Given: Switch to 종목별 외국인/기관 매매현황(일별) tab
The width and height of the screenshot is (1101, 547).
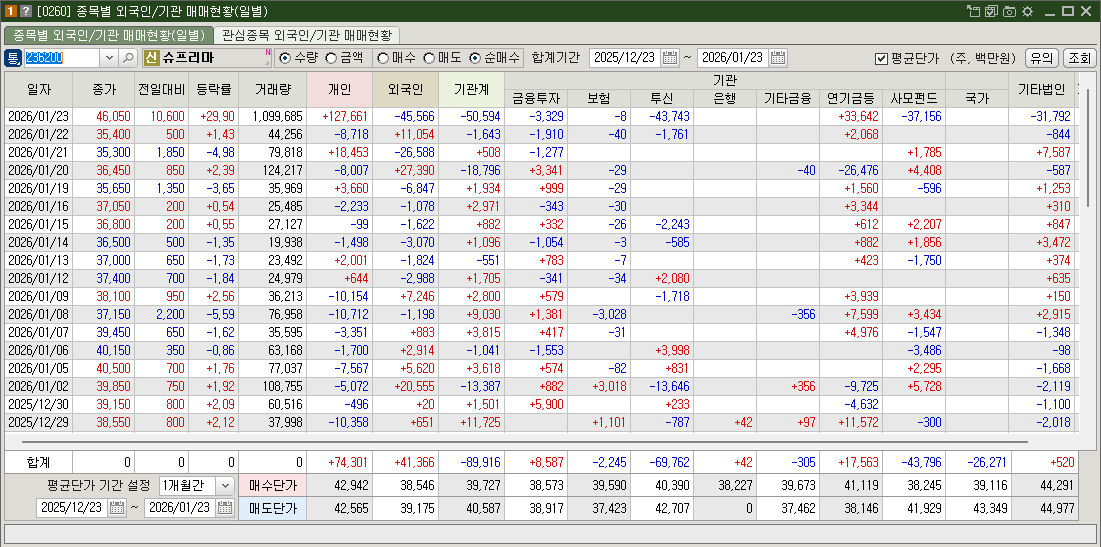Looking at the screenshot, I should [x=109, y=35].
